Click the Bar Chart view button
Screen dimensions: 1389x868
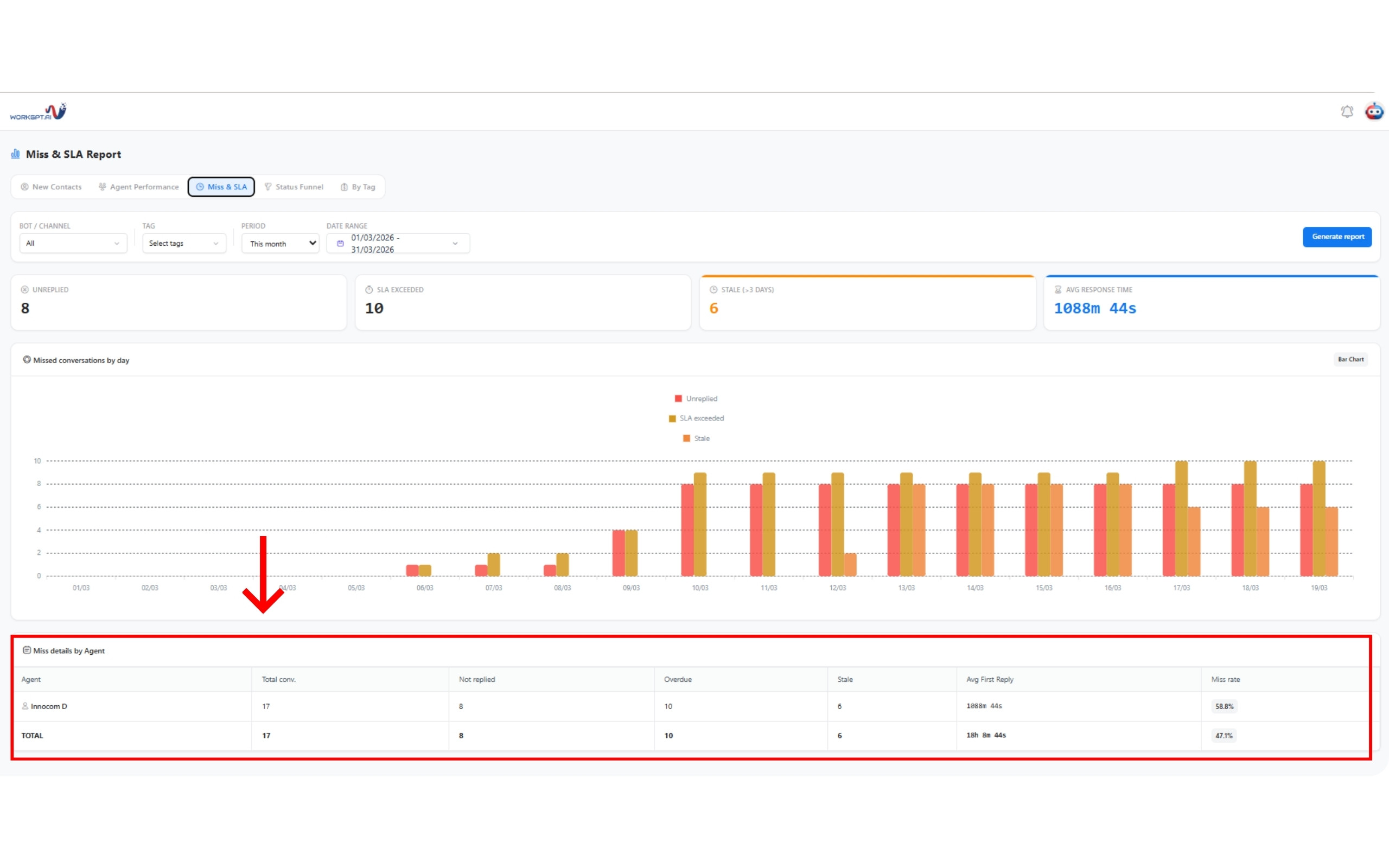(x=1350, y=359)
